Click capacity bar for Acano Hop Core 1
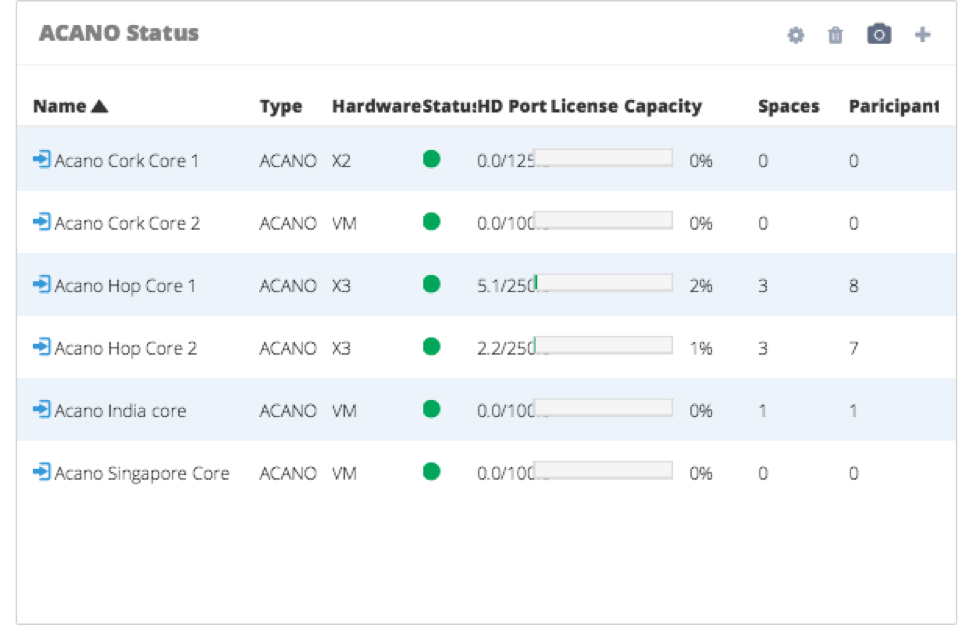 [x=603, y=283]
